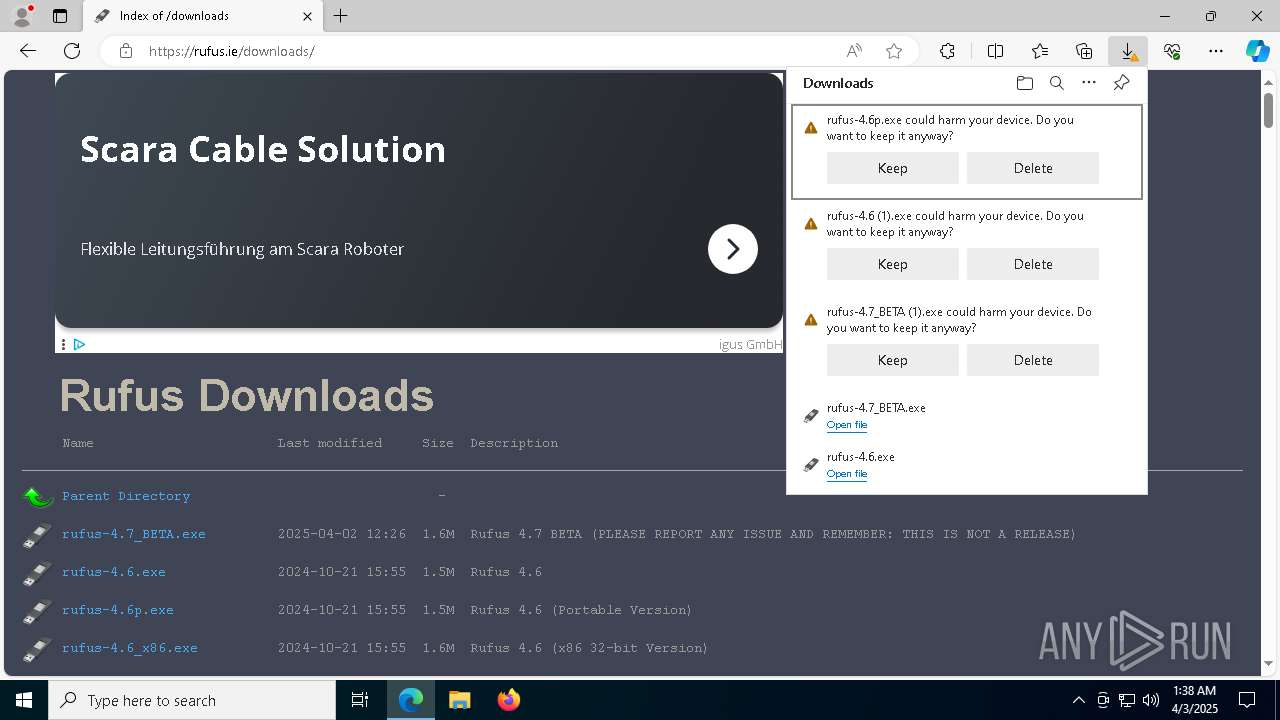Open a new tab with plus icon

(341, 16)
